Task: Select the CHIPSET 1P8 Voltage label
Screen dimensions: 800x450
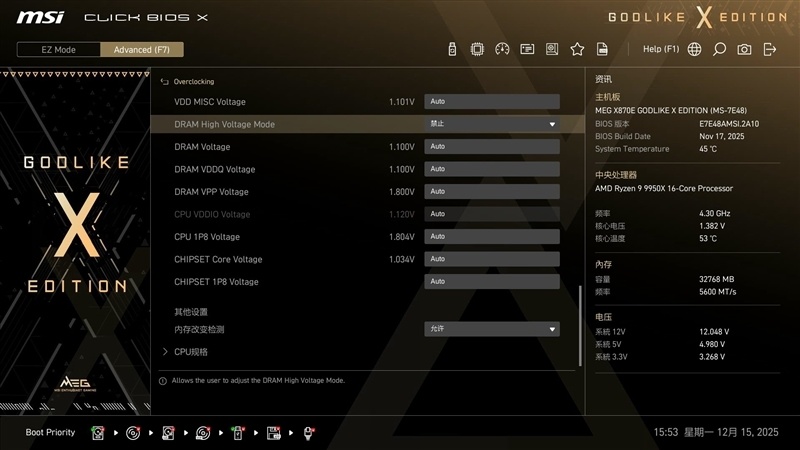Action: pyautogui.click(x=216, y=282)
